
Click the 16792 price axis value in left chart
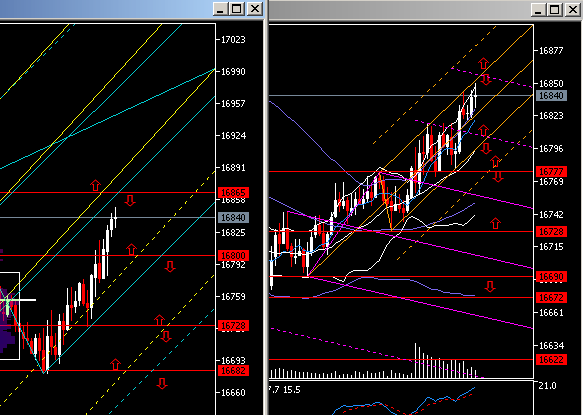(233, 265)
